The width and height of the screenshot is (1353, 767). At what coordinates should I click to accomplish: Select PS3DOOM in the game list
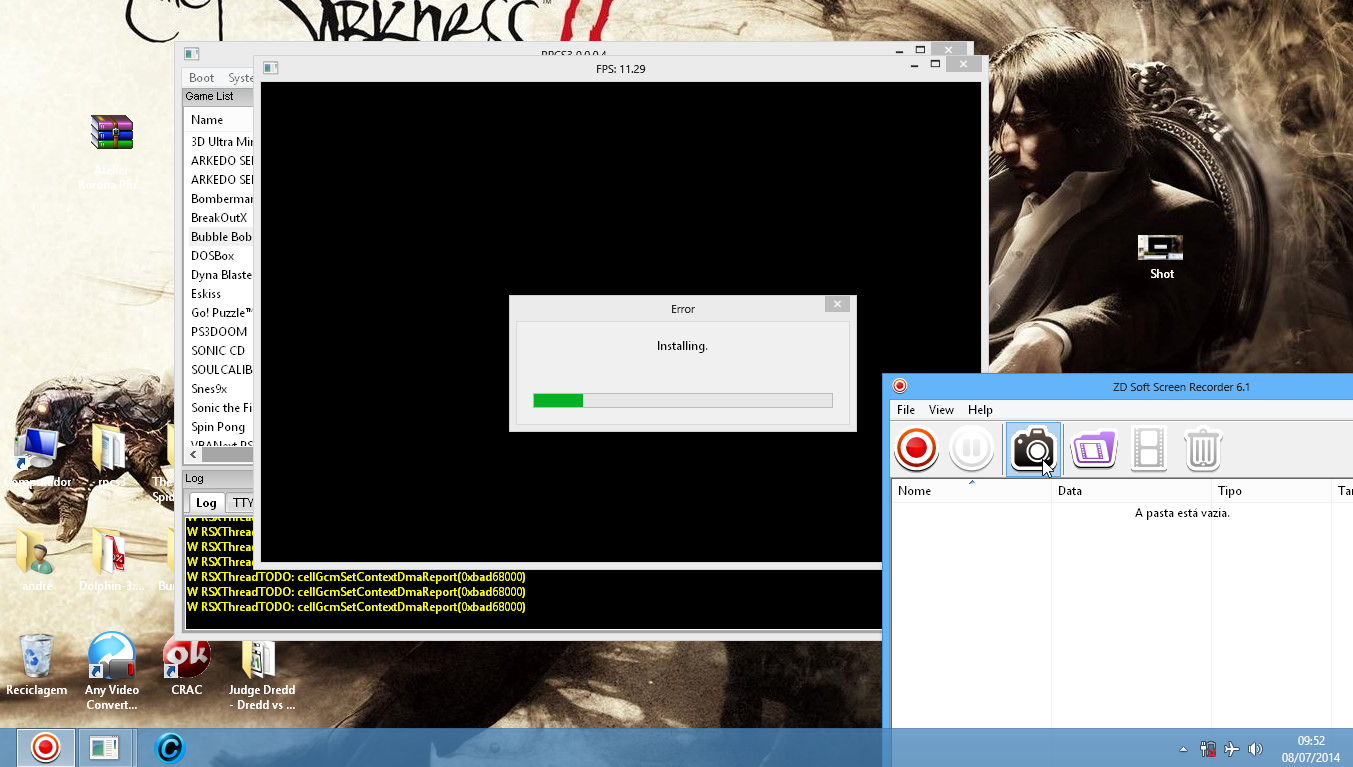point(220,332)
